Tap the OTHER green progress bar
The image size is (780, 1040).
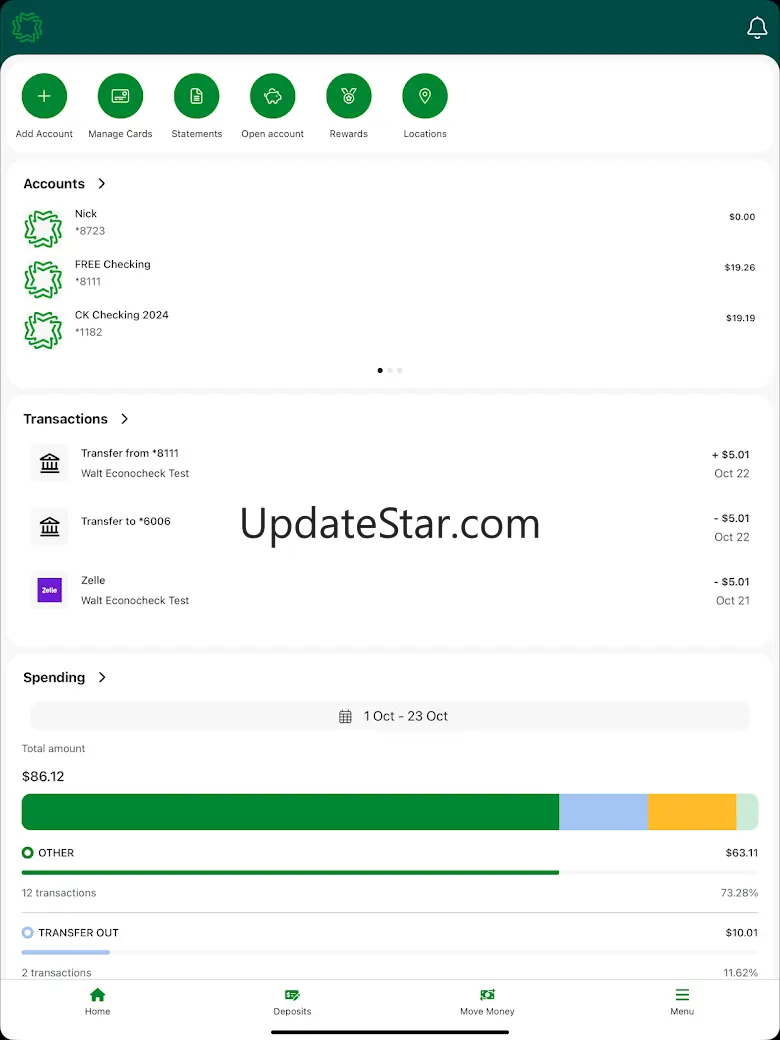point(291,873)
